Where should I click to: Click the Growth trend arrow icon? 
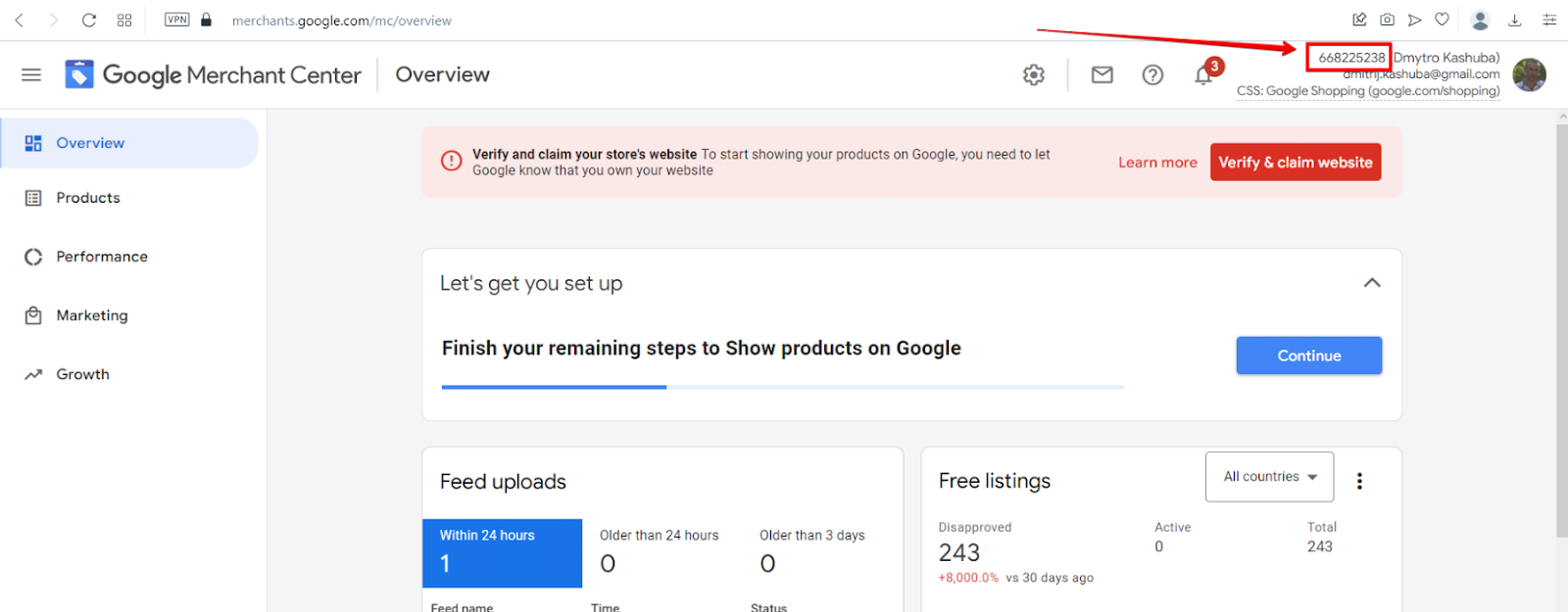pos(33,374)
